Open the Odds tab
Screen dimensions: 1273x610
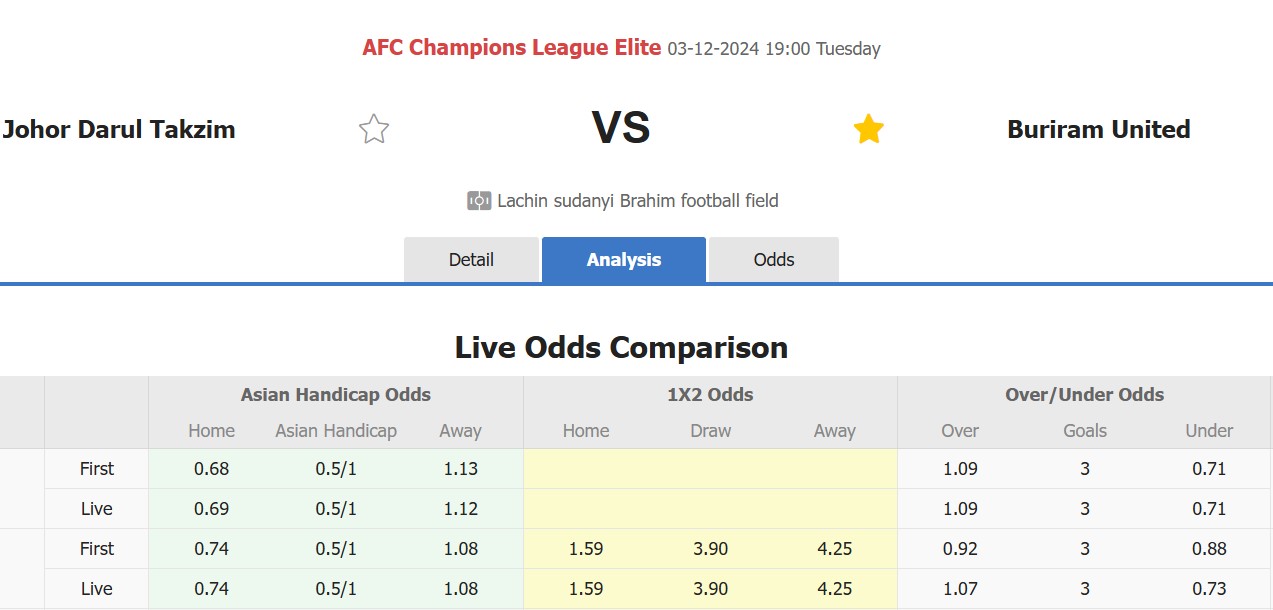pos(774,260)
